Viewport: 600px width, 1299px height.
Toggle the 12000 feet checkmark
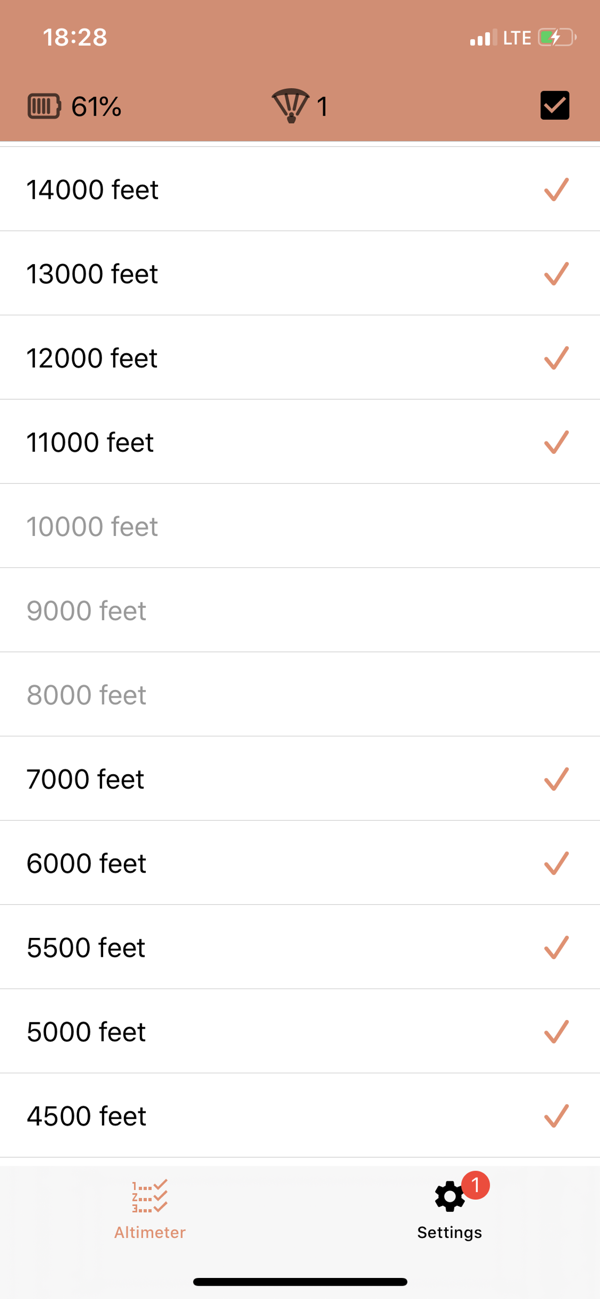tap(556, 358)
